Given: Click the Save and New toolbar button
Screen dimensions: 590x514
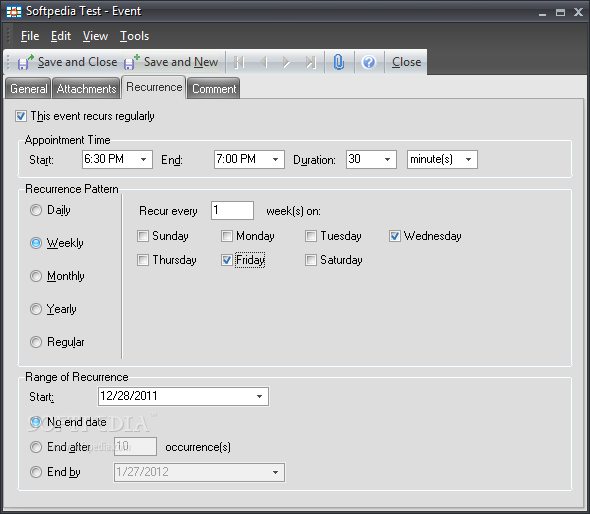Looking at the screenshot, I should coord(172,62).
